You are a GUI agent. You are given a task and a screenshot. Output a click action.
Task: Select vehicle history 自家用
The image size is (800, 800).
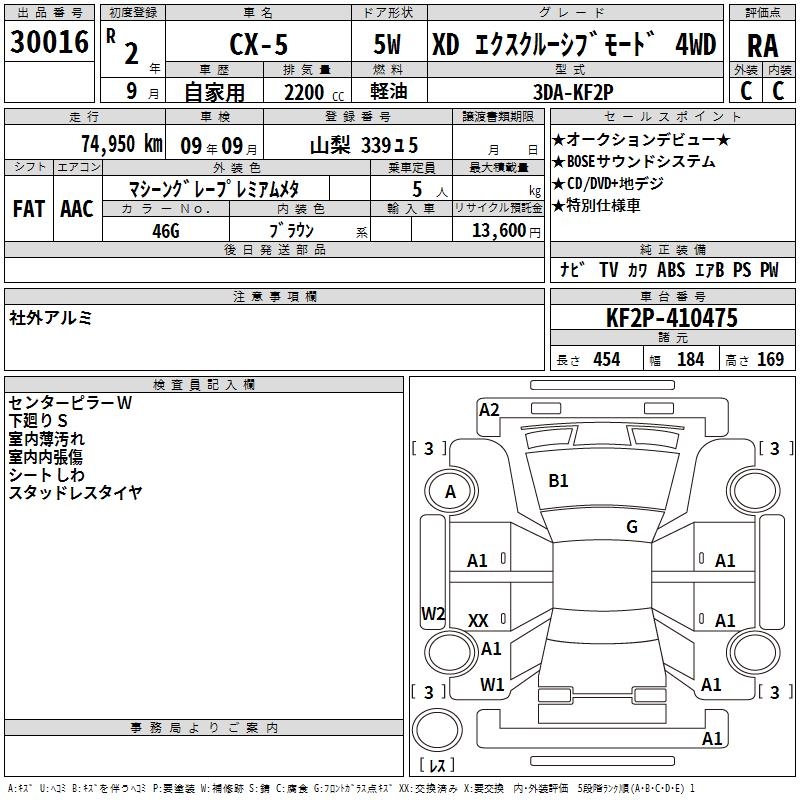pos(214,92)
